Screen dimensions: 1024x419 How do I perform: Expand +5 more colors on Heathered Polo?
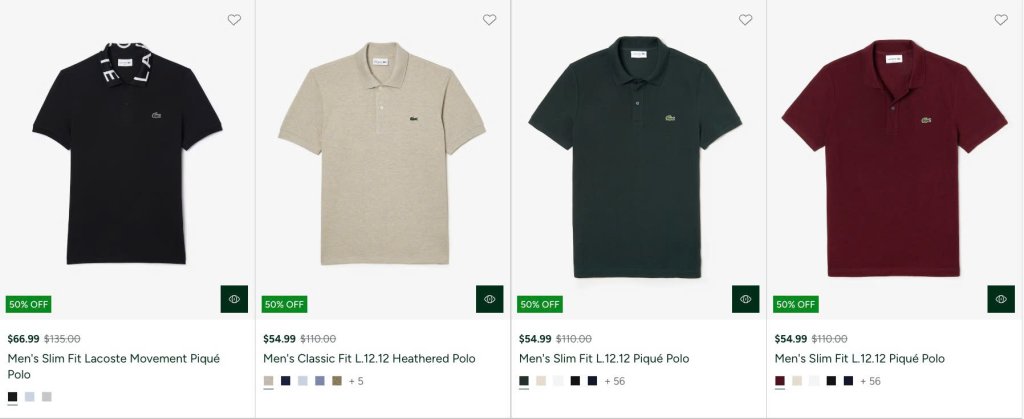coord(356,381)
